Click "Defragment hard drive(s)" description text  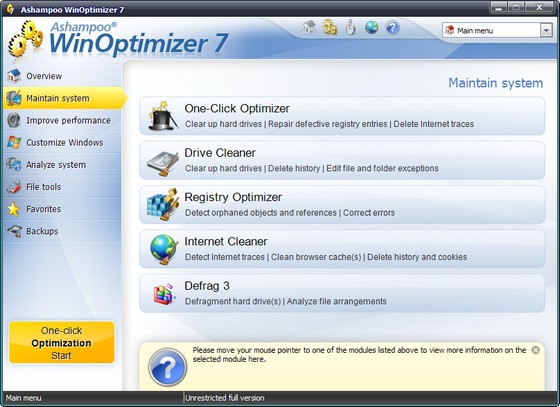(x=233, y=301)
